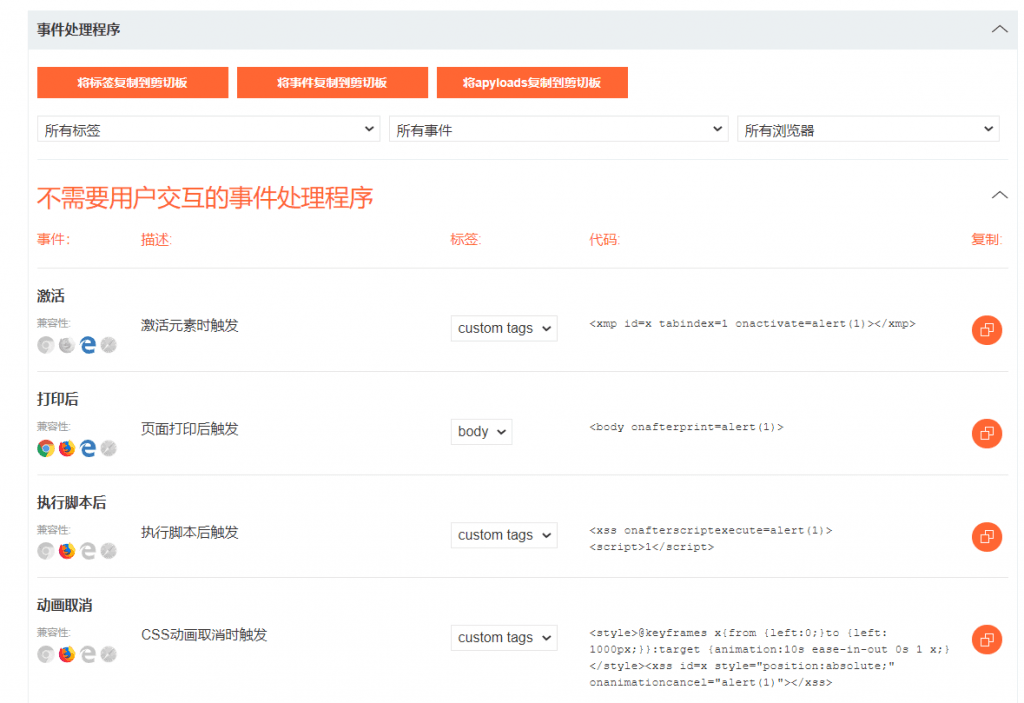Click the Safari icon in the 执行脚本后 row
The image size is (1024, 703).
tap(108, 551)
